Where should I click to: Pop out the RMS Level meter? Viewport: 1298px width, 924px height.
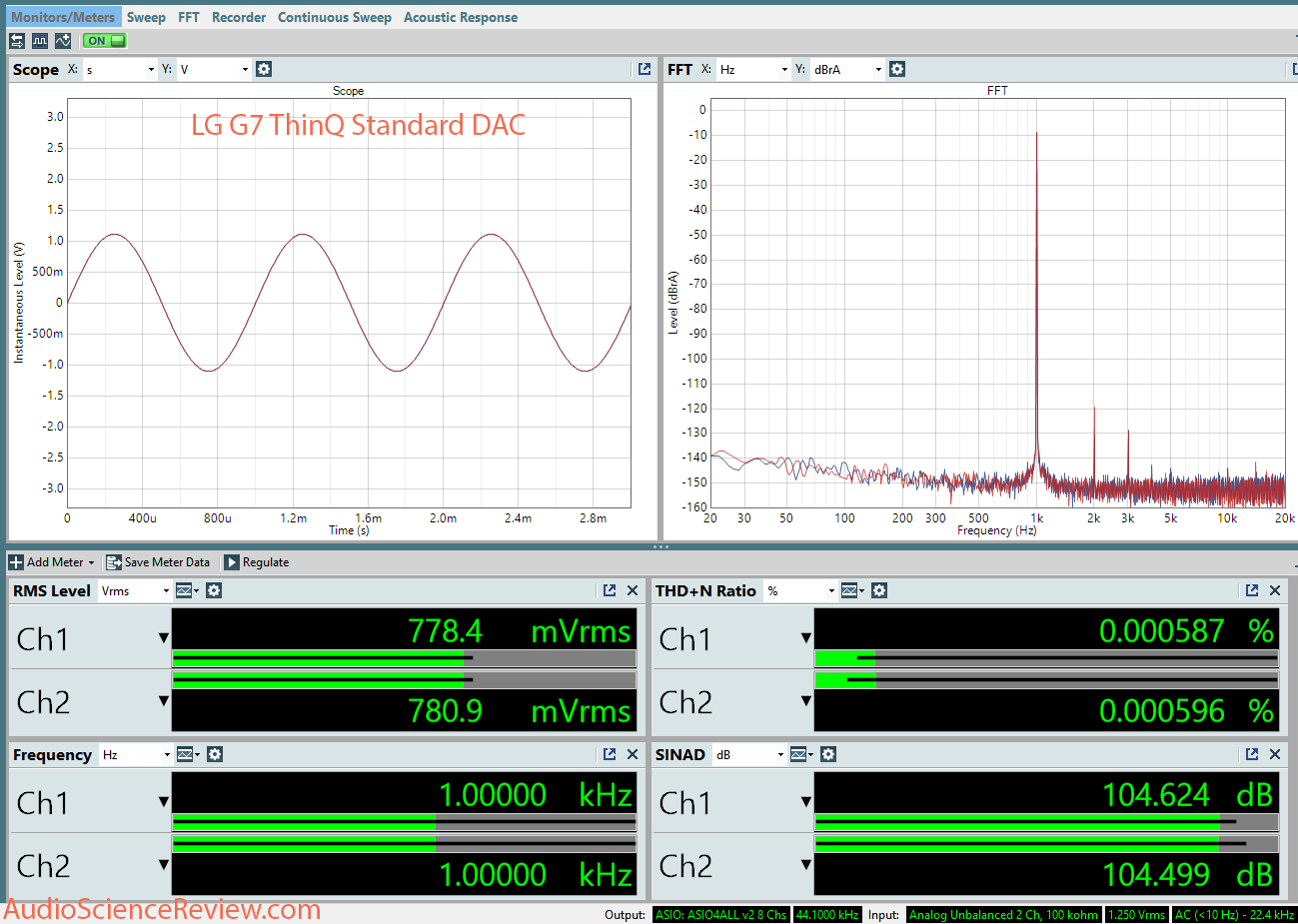[x=610, y=590]
